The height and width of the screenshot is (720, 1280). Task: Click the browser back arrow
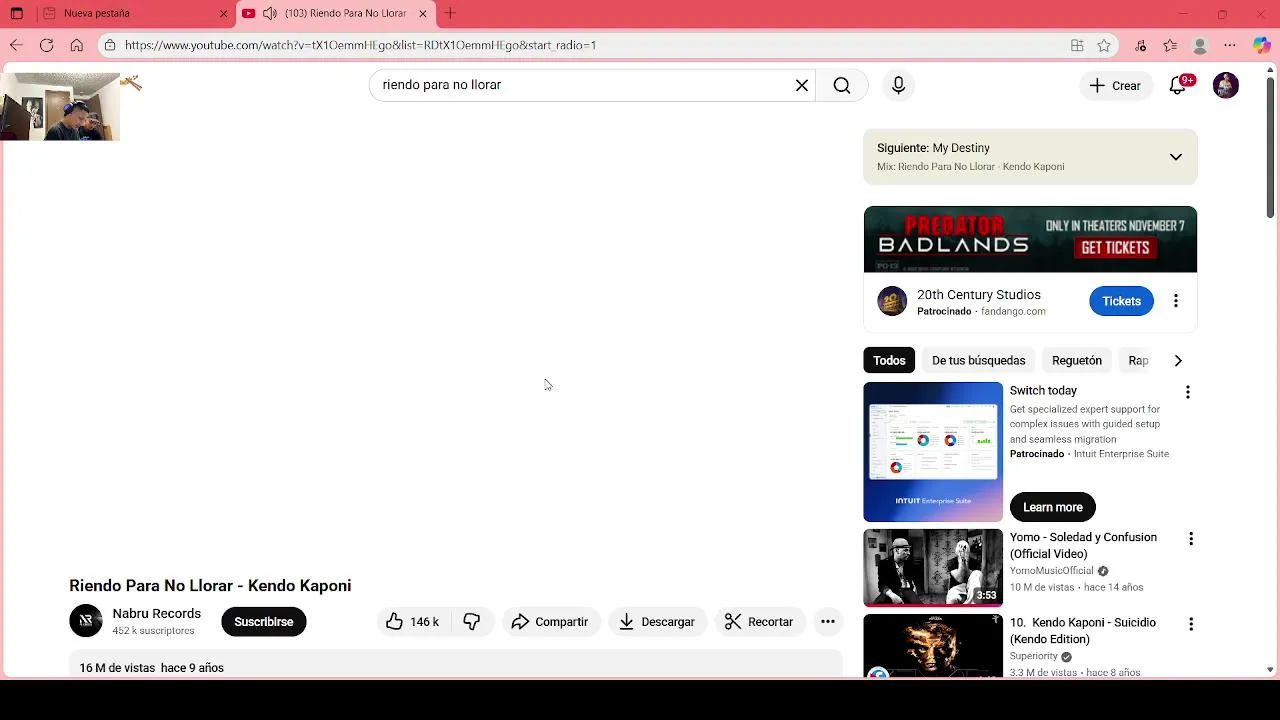point(16,45)
